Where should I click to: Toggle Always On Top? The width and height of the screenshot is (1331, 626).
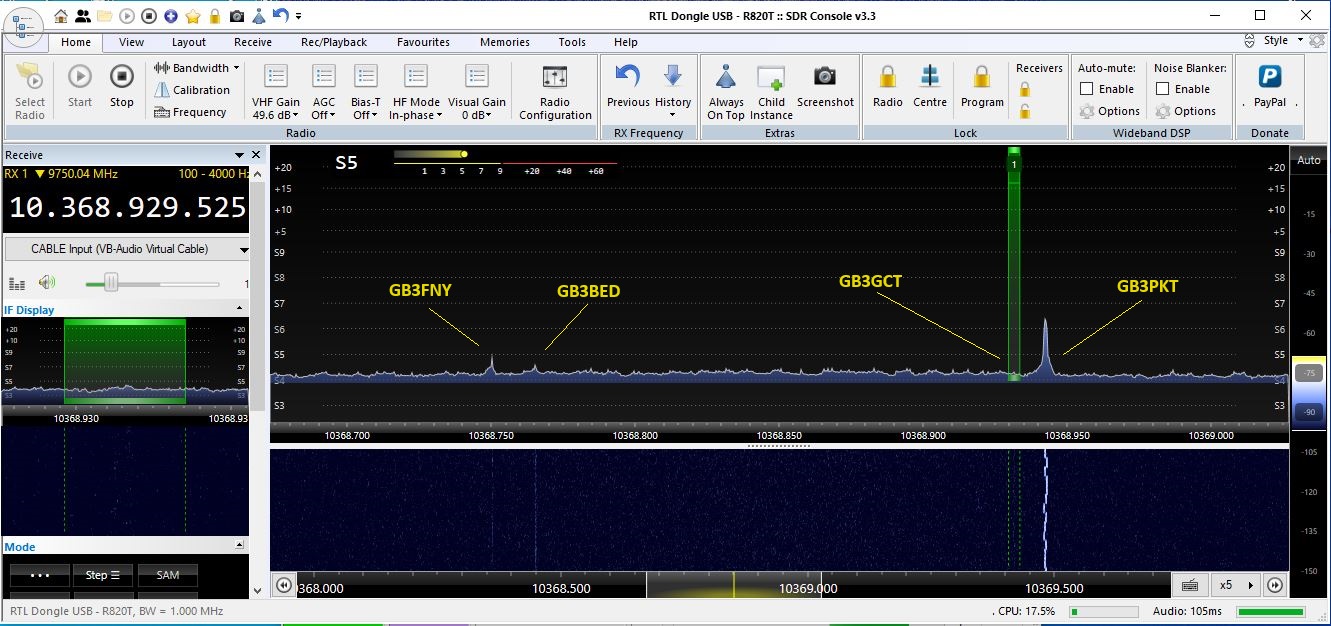(726, 78)
